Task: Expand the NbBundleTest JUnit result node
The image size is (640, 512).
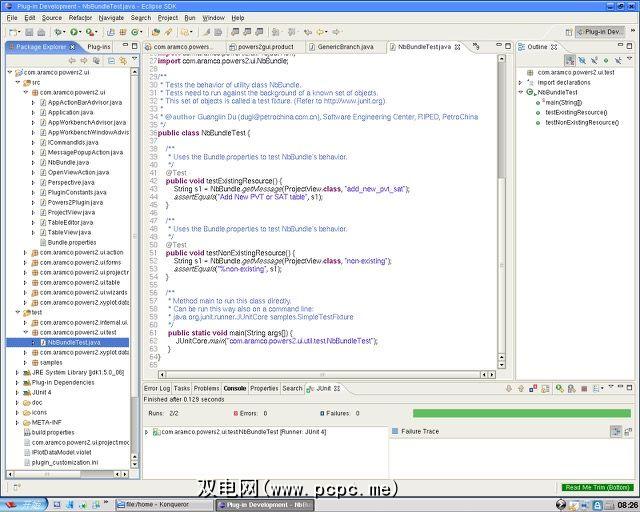Action: click(148, 431)
